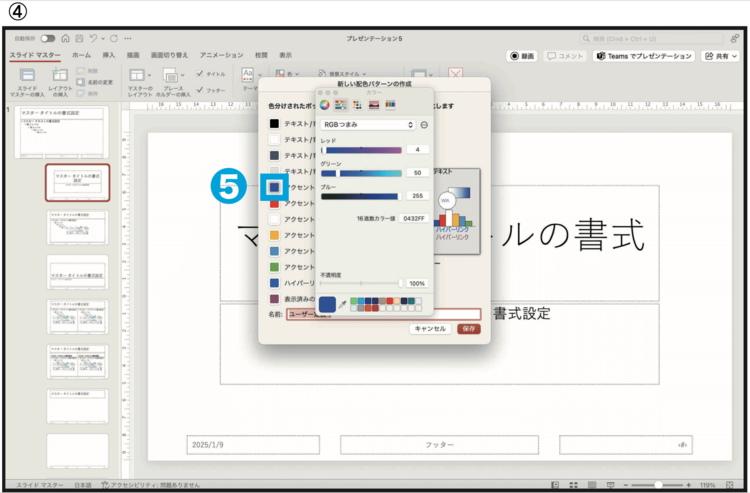This screenshot has width=750, height=493.
Task: Click the red close master view icon
Action: (x=455, y=74)
